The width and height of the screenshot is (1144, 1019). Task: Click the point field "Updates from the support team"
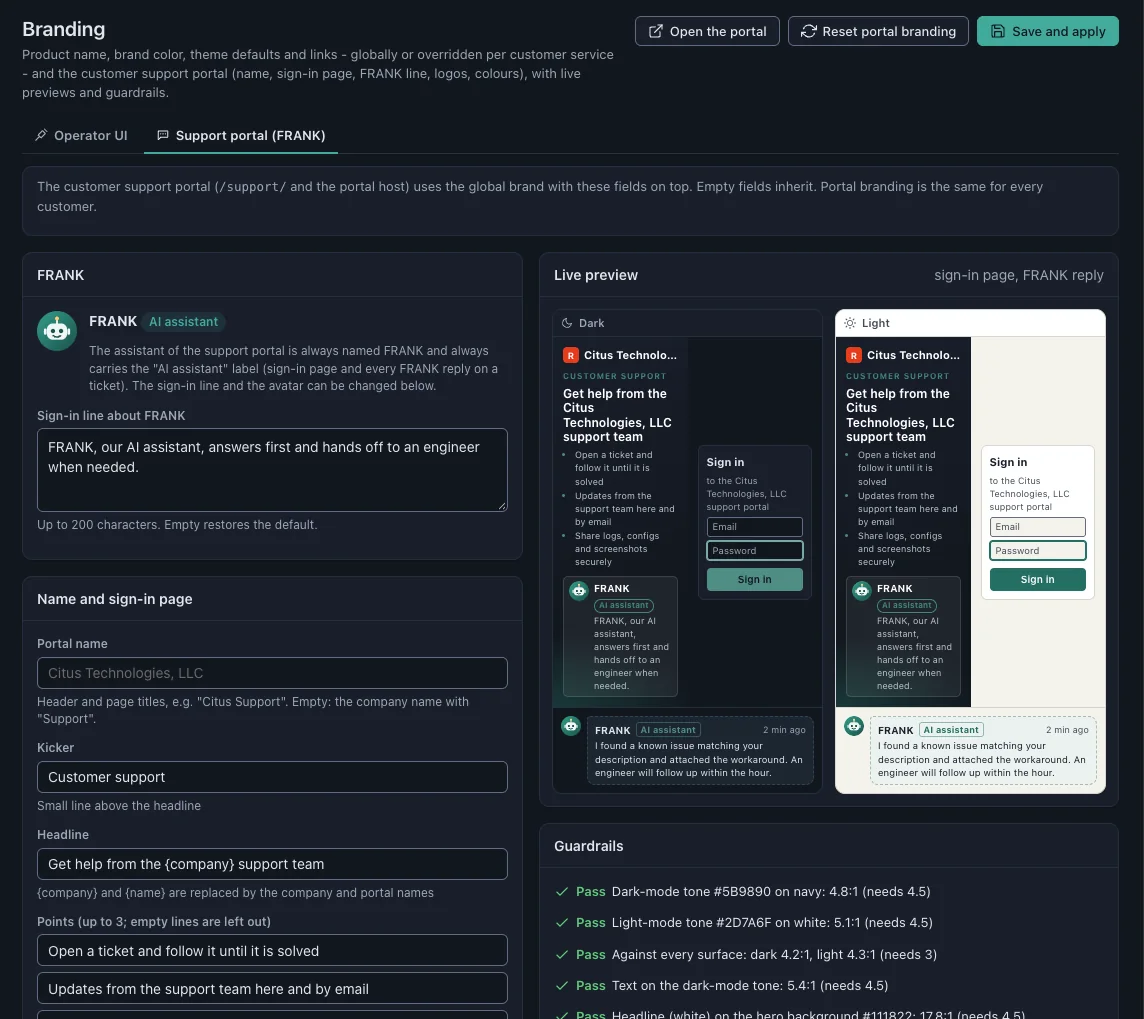(x=272, y=988)
